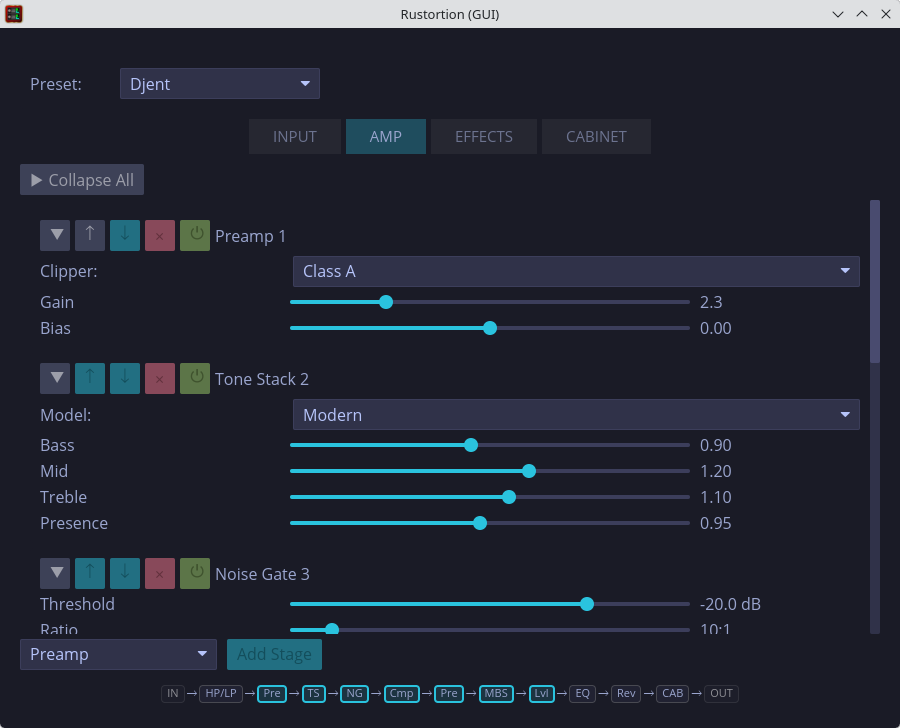Collapse the Tone Stack 2 section
The width and height of the screenshot is (900, 728).
coord(55,378)
